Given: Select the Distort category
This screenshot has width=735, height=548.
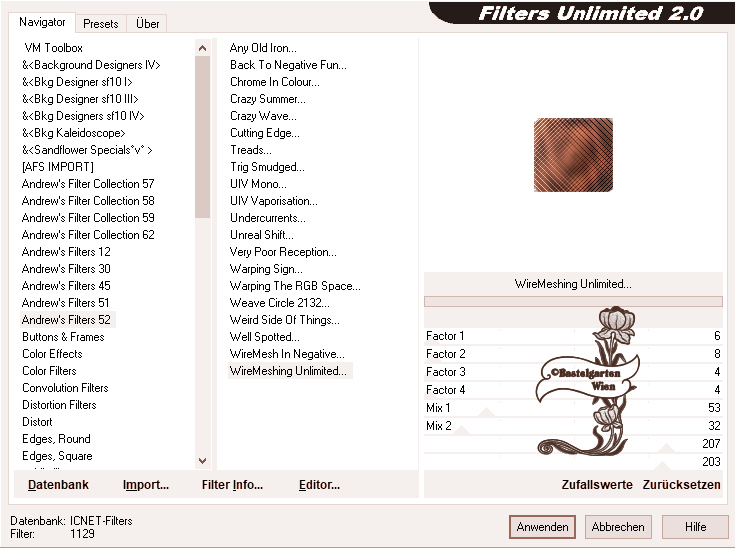Looking at the screenshot, I should pyautogui.click(x=37, y=421).
